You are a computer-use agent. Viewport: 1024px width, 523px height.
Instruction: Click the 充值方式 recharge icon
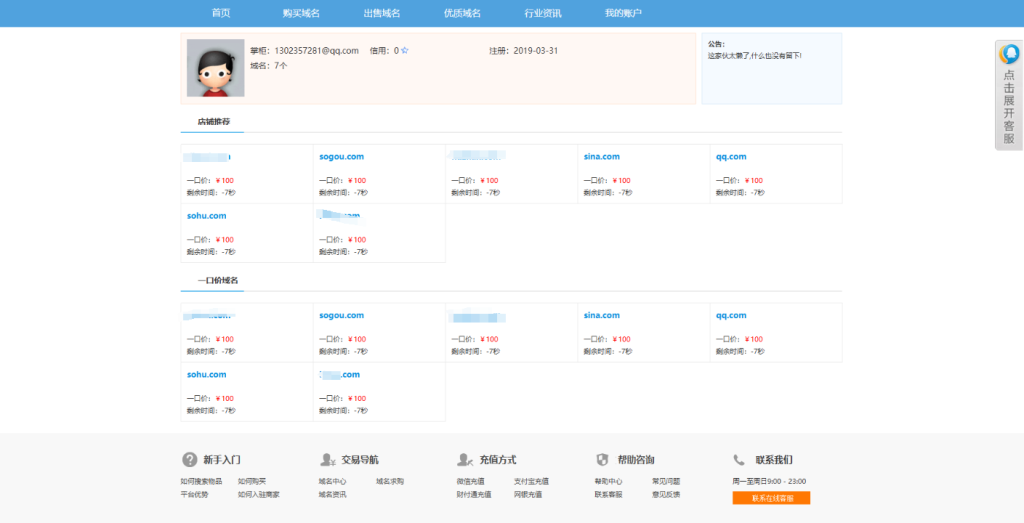(x=464, y=460)
